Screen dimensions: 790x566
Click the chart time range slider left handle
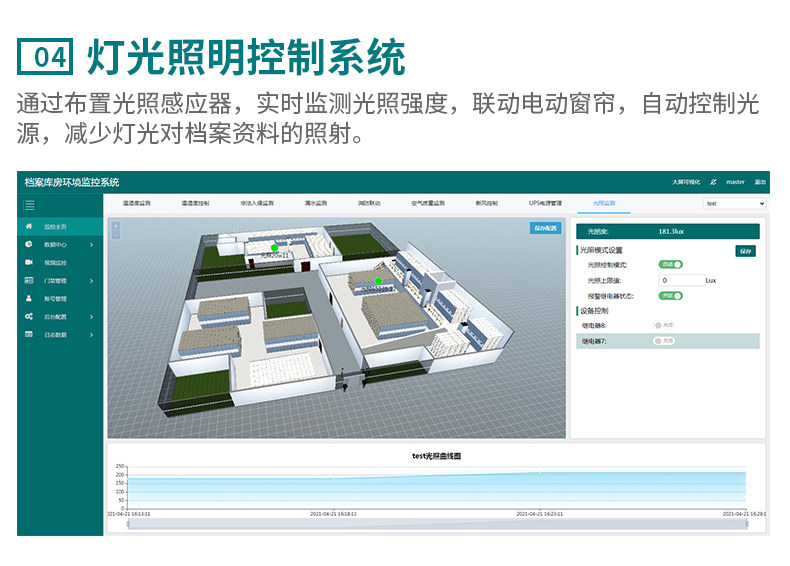coord(128,524)
